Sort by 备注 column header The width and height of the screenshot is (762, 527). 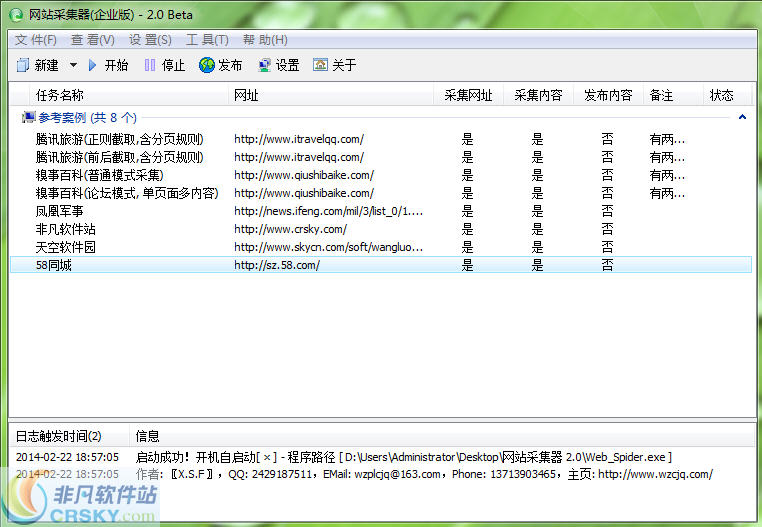(x=674, y=95)
